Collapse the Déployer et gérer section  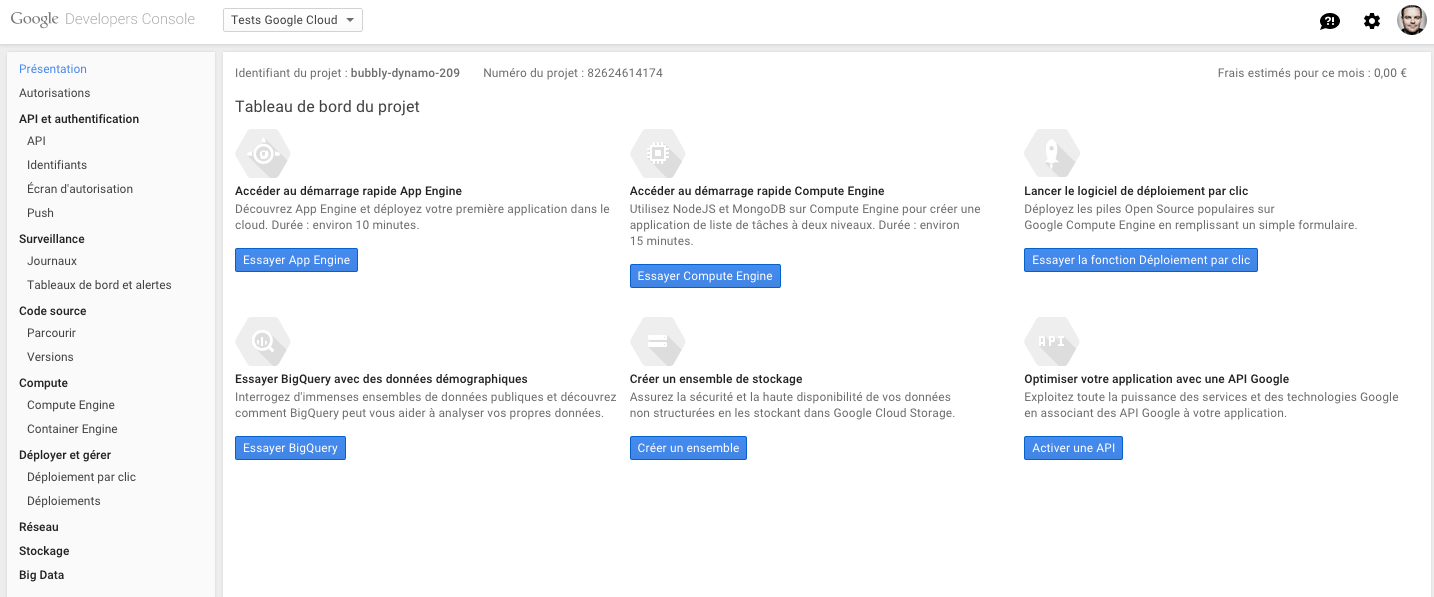tap(65, 455)
